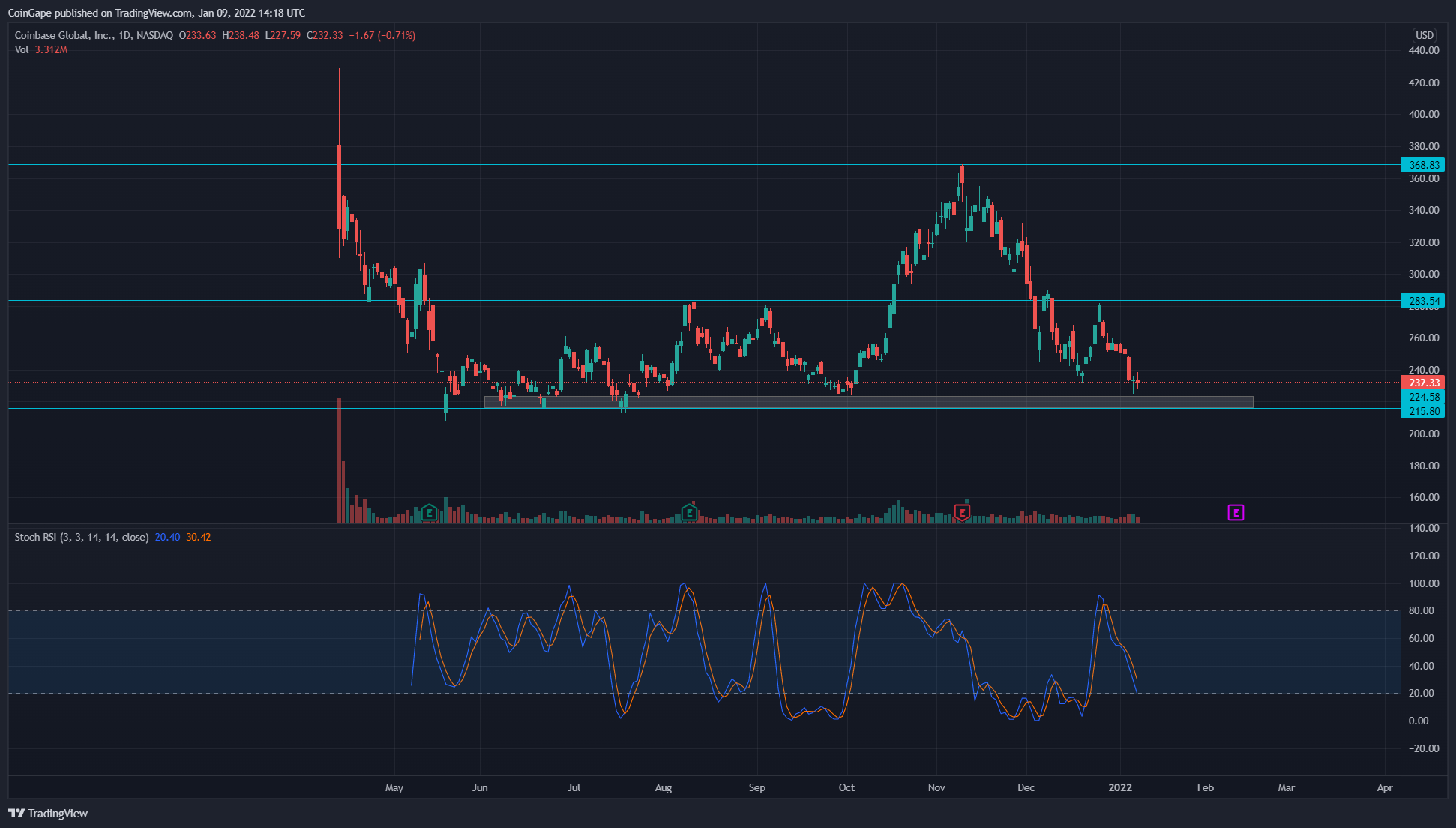Click the Coinbase Global, Inc. symbol title

click(x=64, y=35)
